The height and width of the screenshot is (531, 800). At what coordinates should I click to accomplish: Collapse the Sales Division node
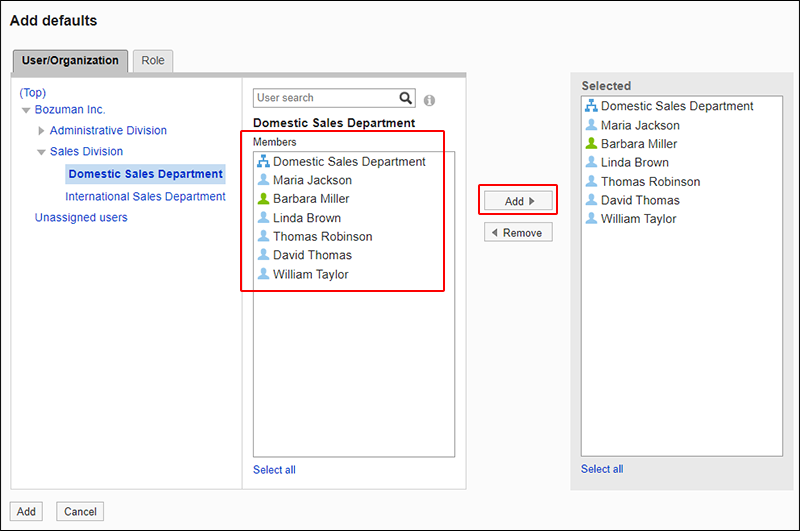click(41, 152)
